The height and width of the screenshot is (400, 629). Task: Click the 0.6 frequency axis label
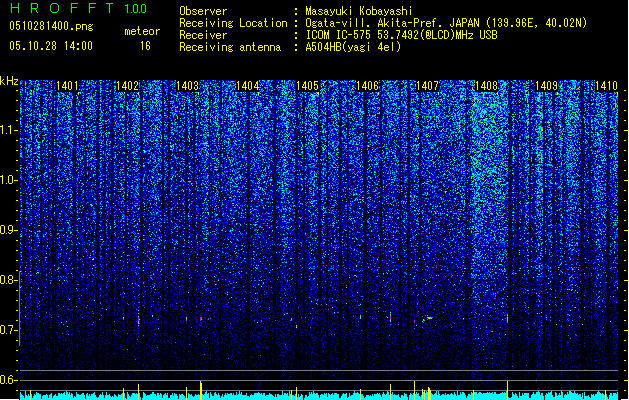[x=9, y=380]
